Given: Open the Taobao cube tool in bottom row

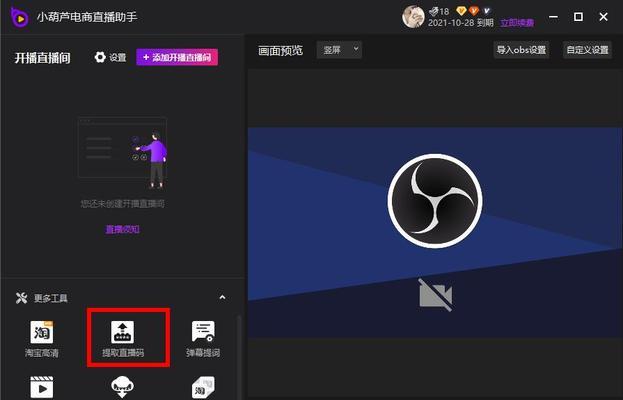Looking at the screenshot, I should (203, 387).
